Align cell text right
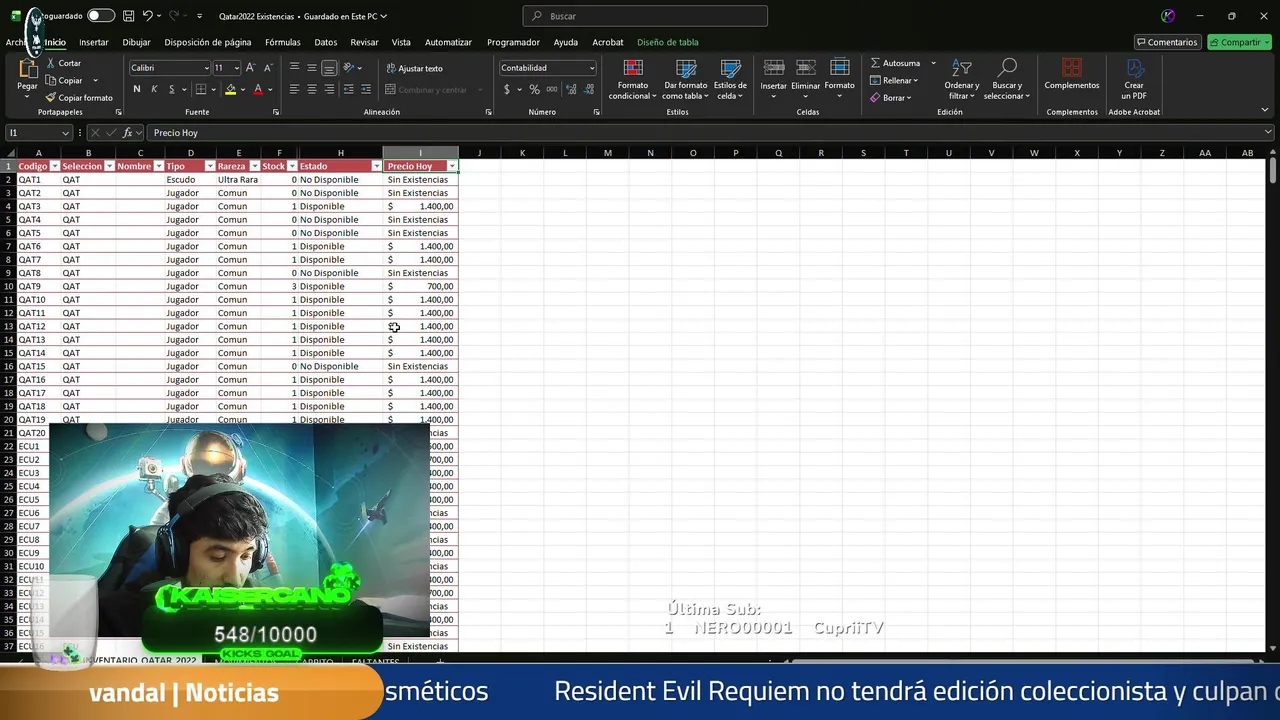The image size is (1280, 720). [329, 89]
